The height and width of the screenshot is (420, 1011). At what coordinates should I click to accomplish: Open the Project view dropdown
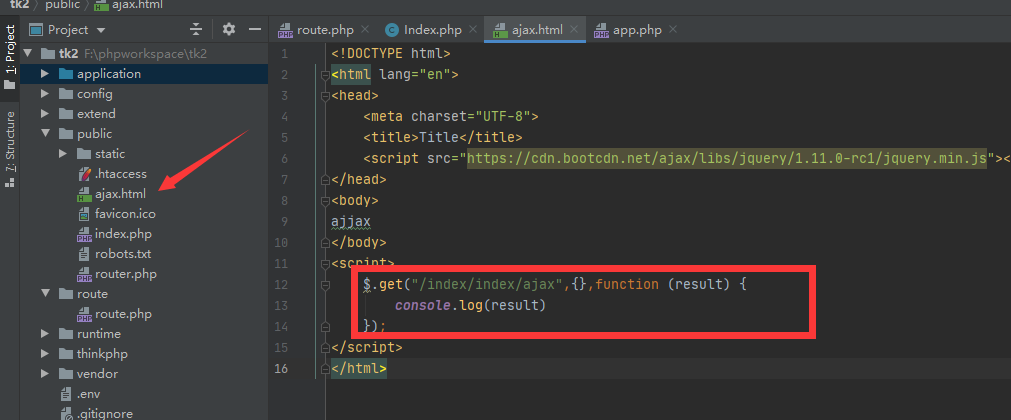101,30
